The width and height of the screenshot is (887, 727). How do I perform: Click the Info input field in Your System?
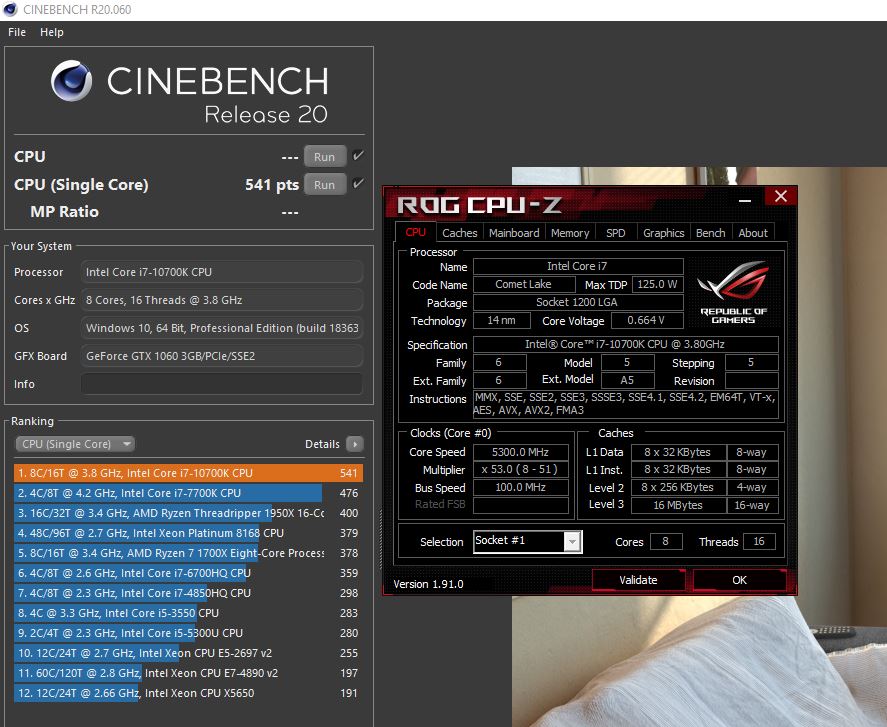click(222, 384)
